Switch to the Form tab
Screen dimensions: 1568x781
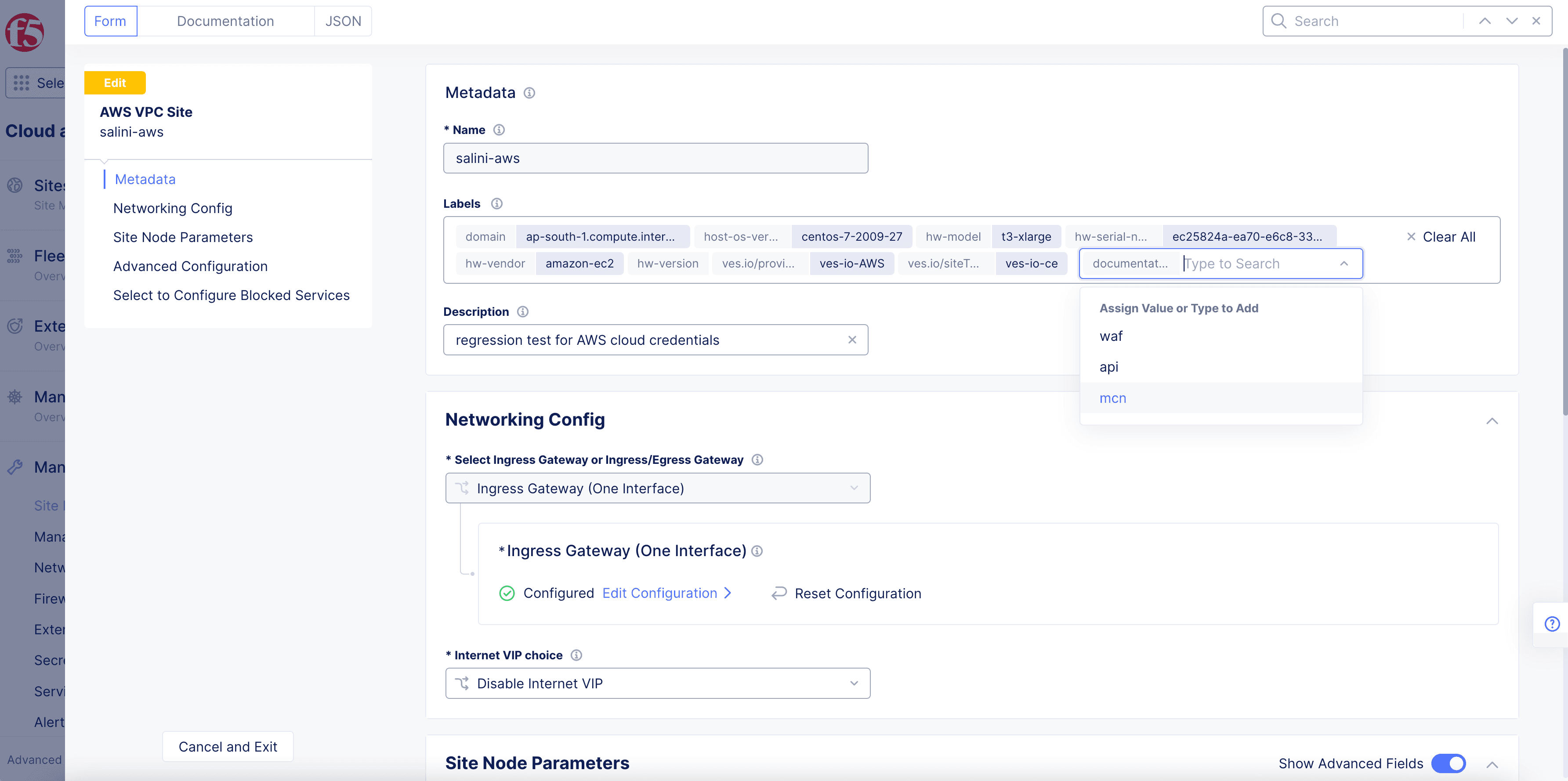tap(110, 22)
